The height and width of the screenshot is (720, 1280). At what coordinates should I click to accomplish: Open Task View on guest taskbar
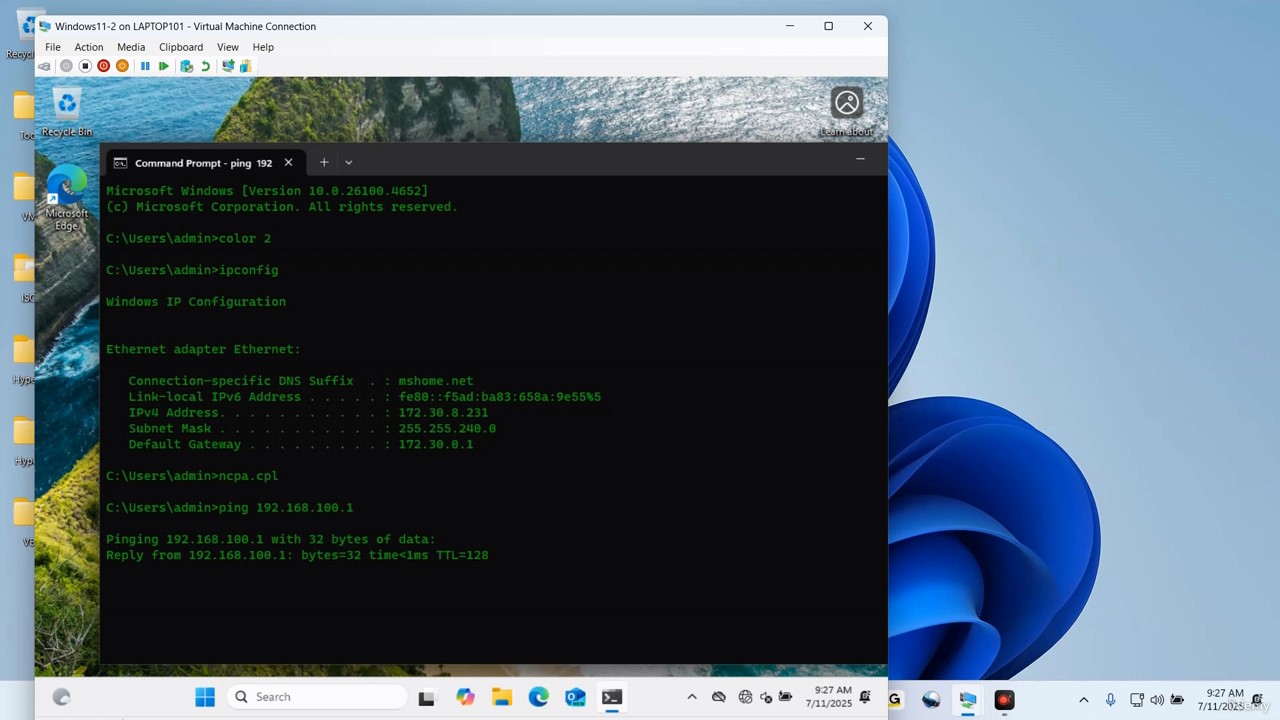point(426,697)
